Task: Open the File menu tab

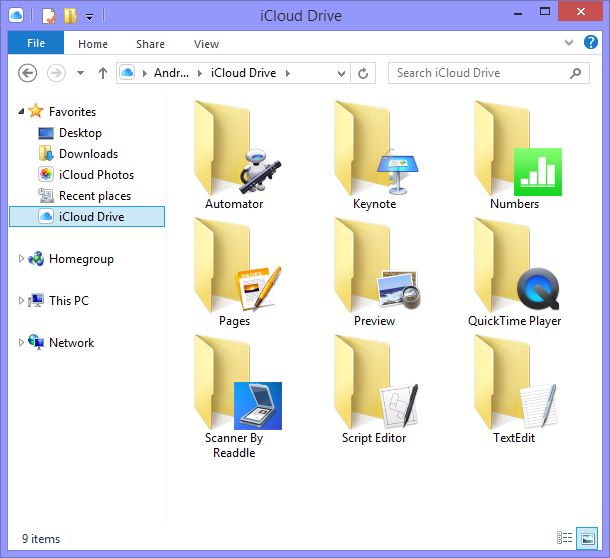Action: tap(36, 44)
